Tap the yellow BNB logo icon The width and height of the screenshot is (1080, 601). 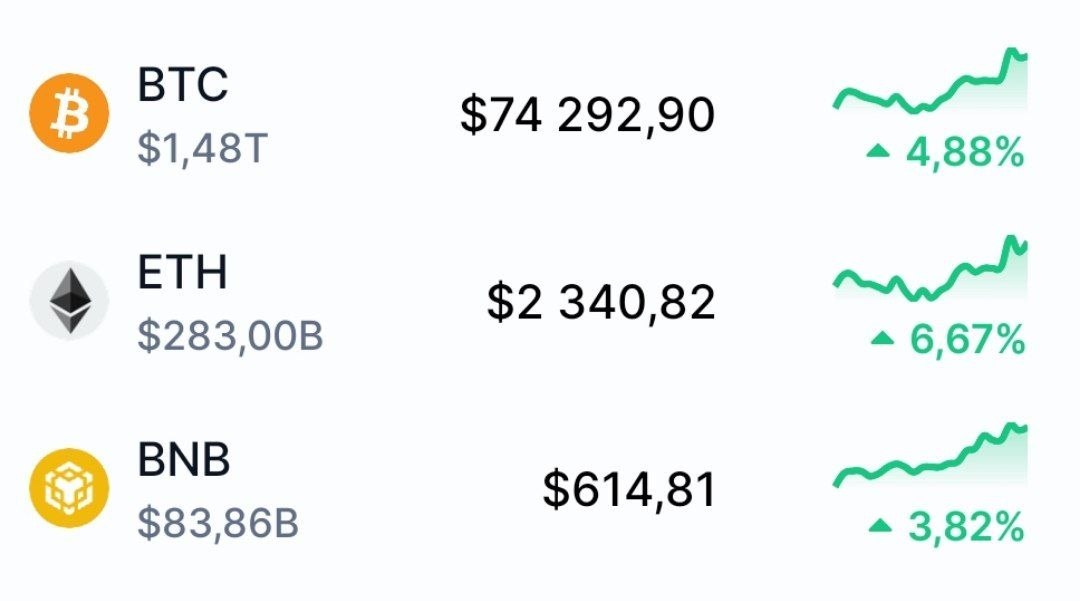pyautogui.click(x=68, y=490)
